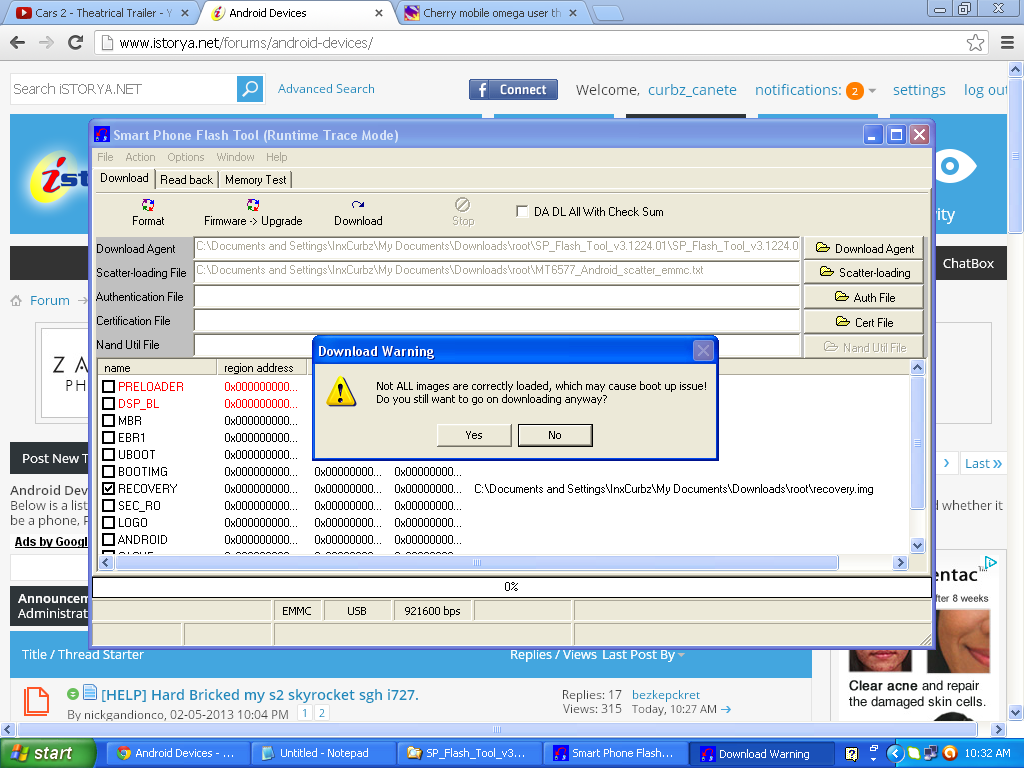Uncheck the RECOVERY checkbox
1024x768 pixels.
click(x=108, y=488)
